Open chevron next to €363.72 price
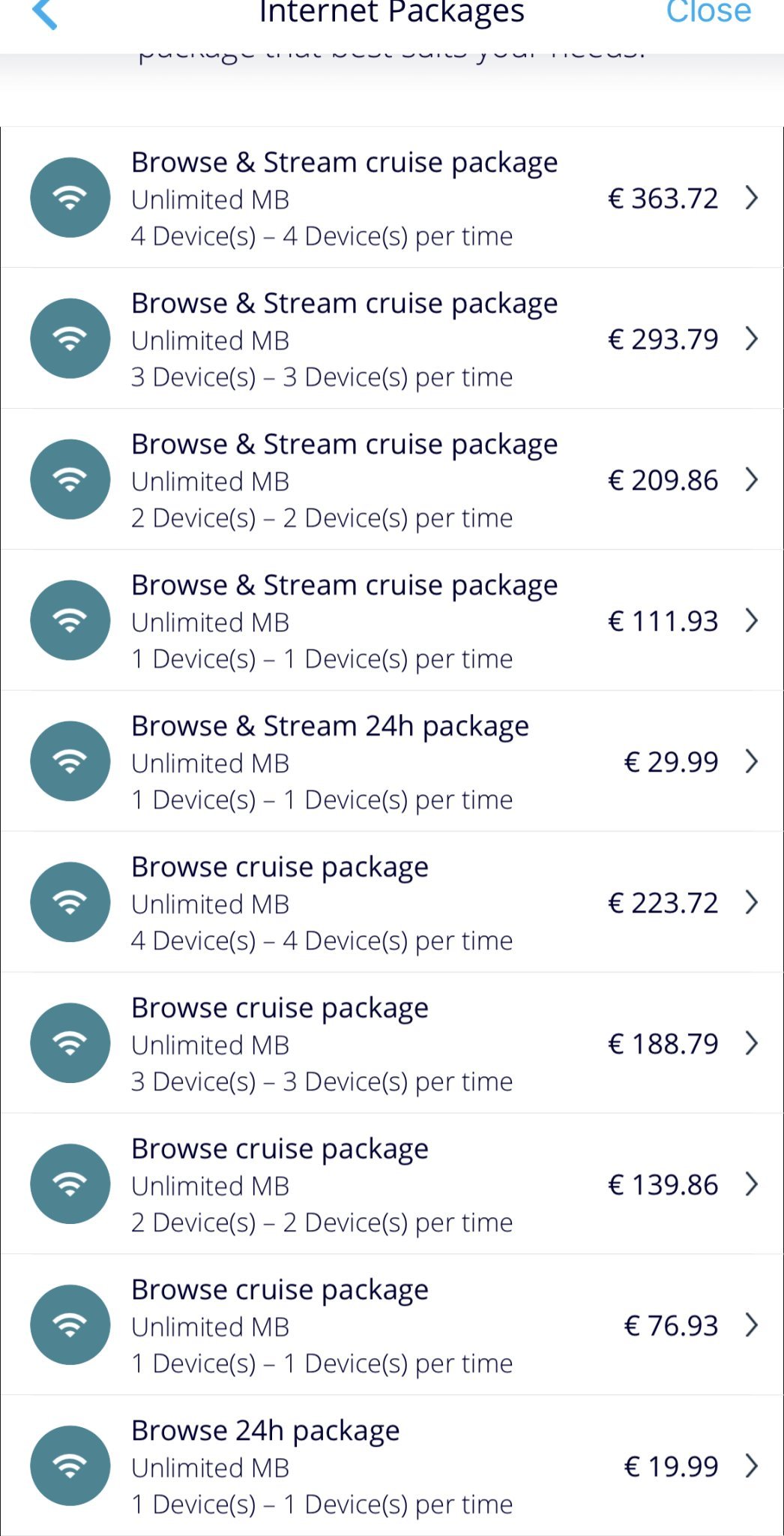This screenshot has height=1536, width=784. tap(752, 198)
